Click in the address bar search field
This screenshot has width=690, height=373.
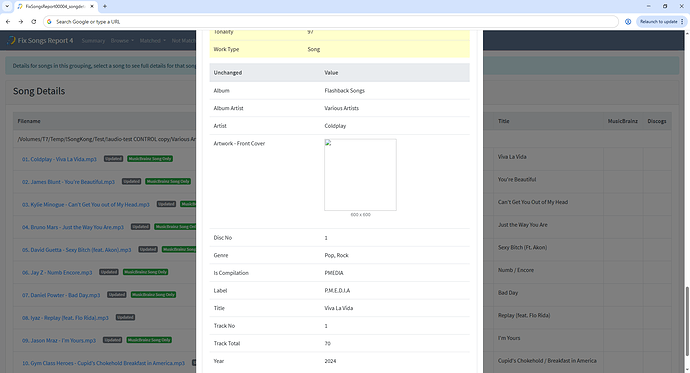coord(330,22)
